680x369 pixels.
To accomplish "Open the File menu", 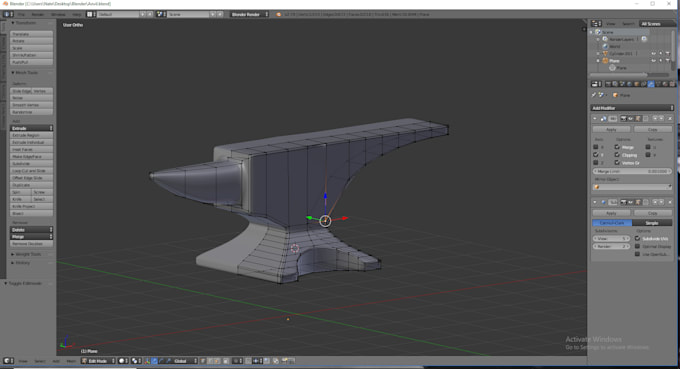I will [x=21, y=14].
